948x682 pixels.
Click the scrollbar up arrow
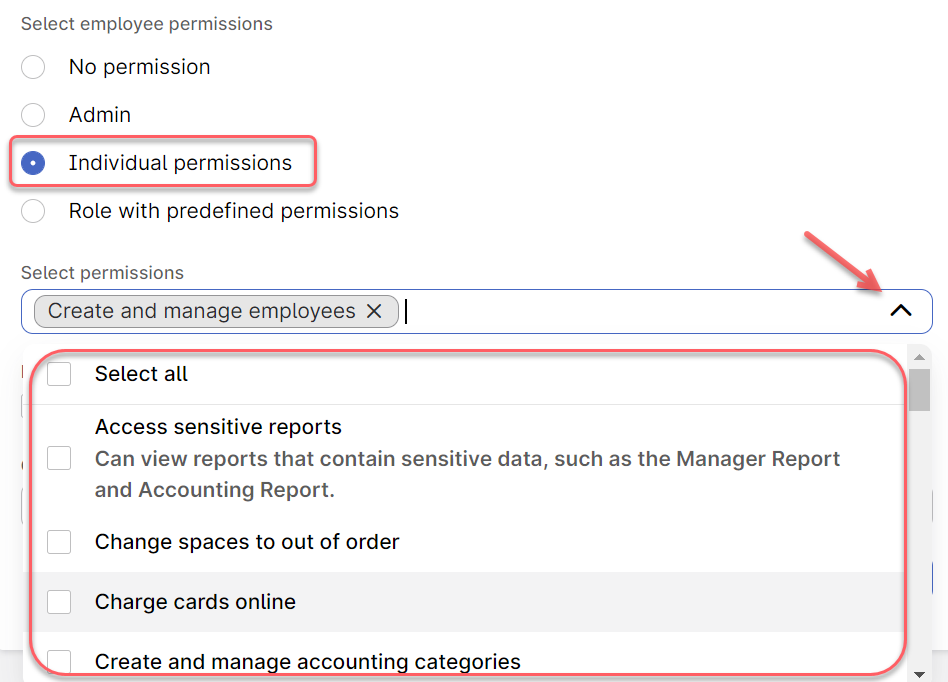tap(920, 357)
